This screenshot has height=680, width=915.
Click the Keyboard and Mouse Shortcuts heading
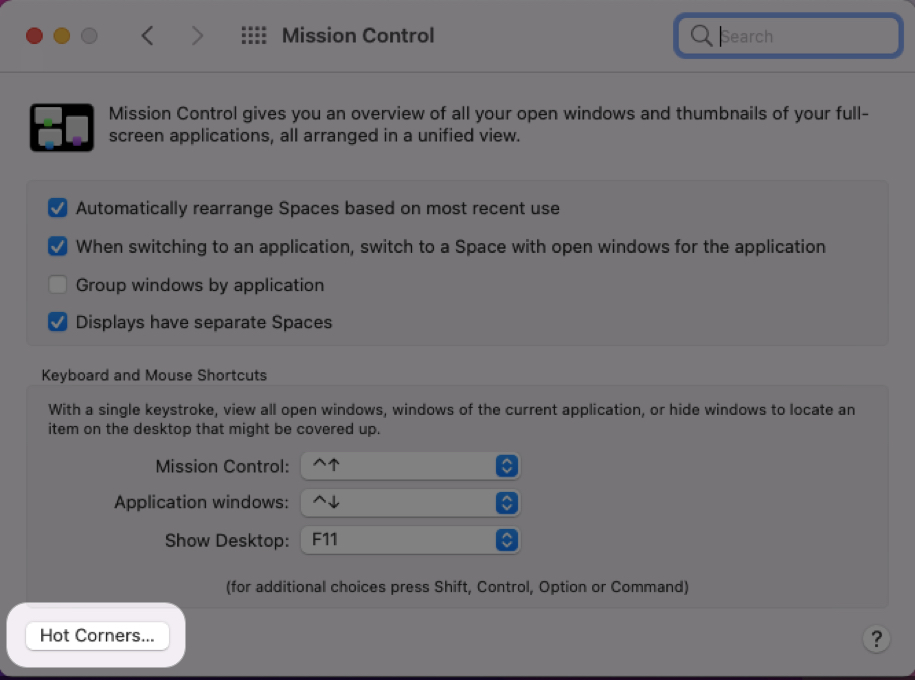[x=154, y=375]
